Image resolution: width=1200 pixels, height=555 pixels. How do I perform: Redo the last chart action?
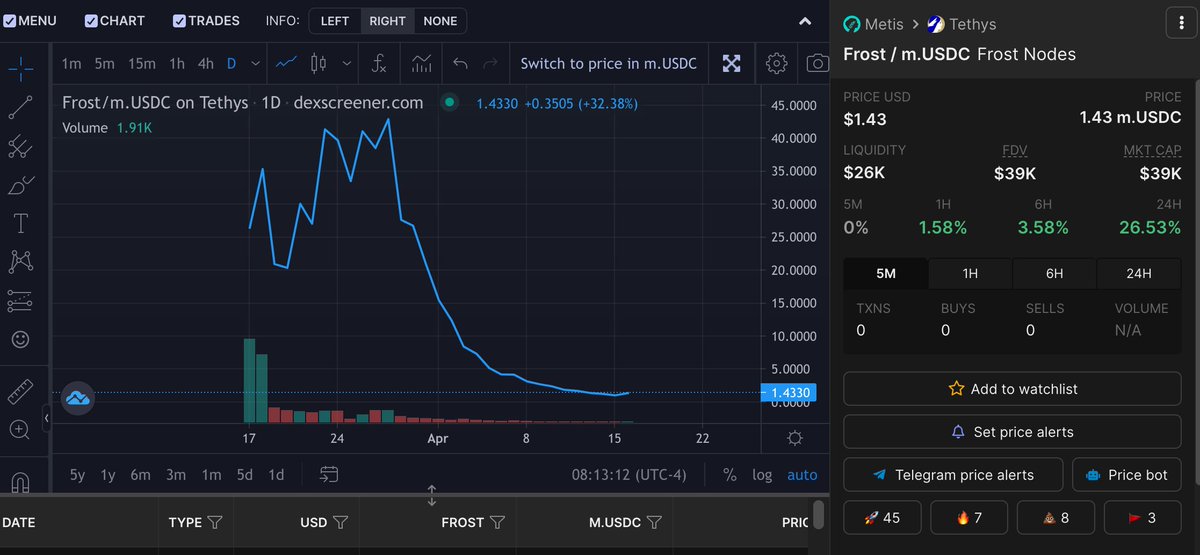pos(490,64)
